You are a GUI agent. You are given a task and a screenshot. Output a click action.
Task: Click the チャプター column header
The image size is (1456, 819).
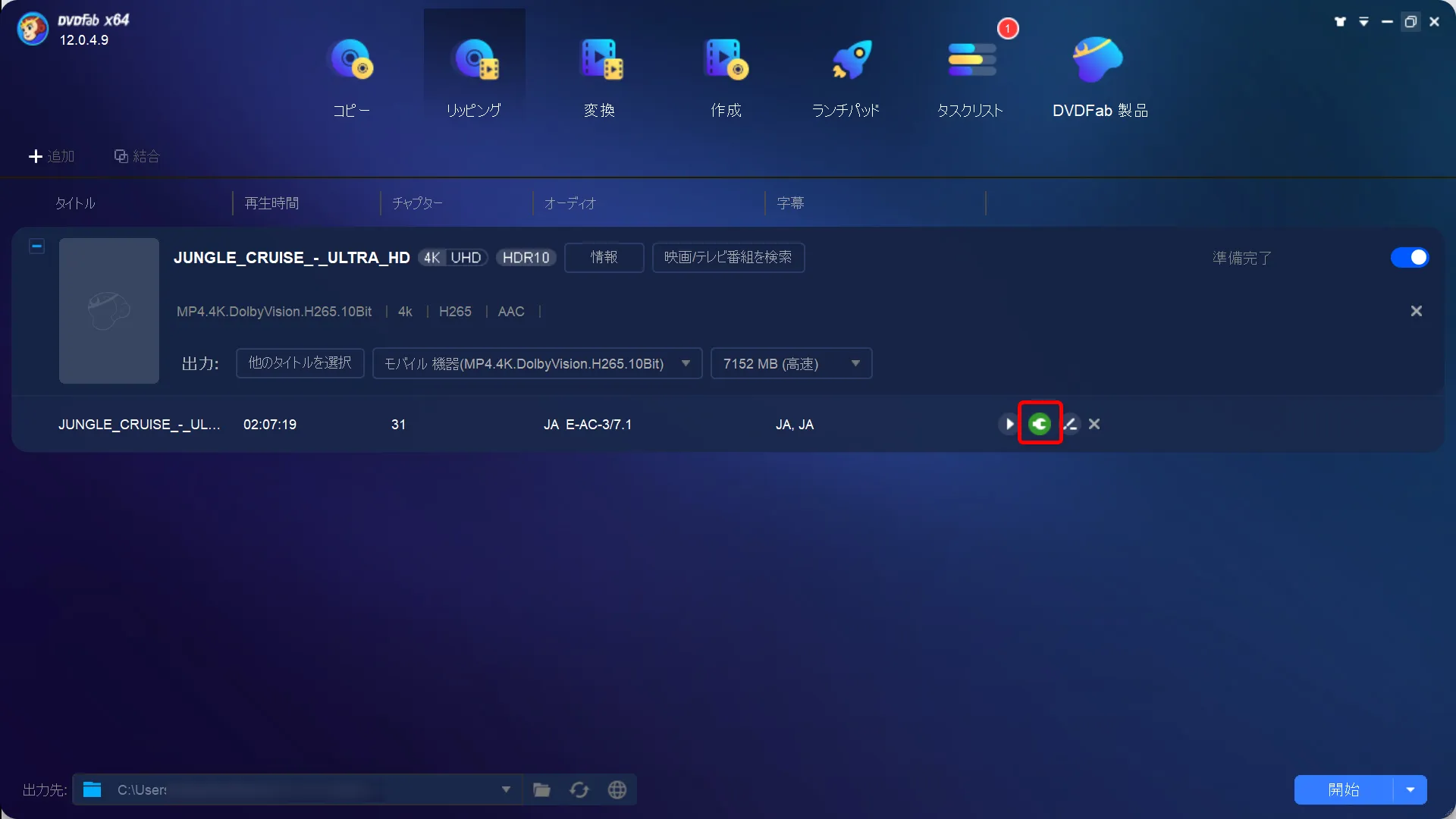click(x=417, y=203)
